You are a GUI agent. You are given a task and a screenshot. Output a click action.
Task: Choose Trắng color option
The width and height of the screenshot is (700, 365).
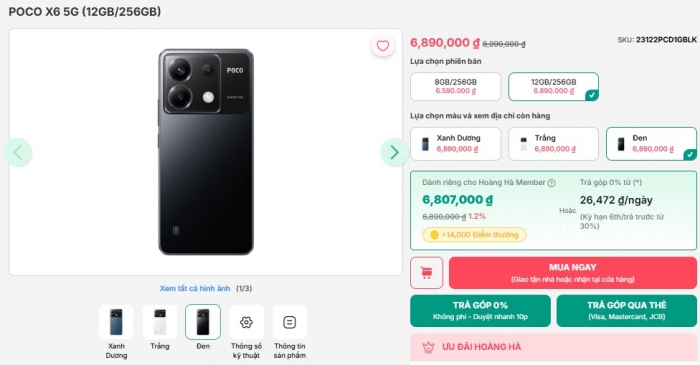tap(553, 144)
